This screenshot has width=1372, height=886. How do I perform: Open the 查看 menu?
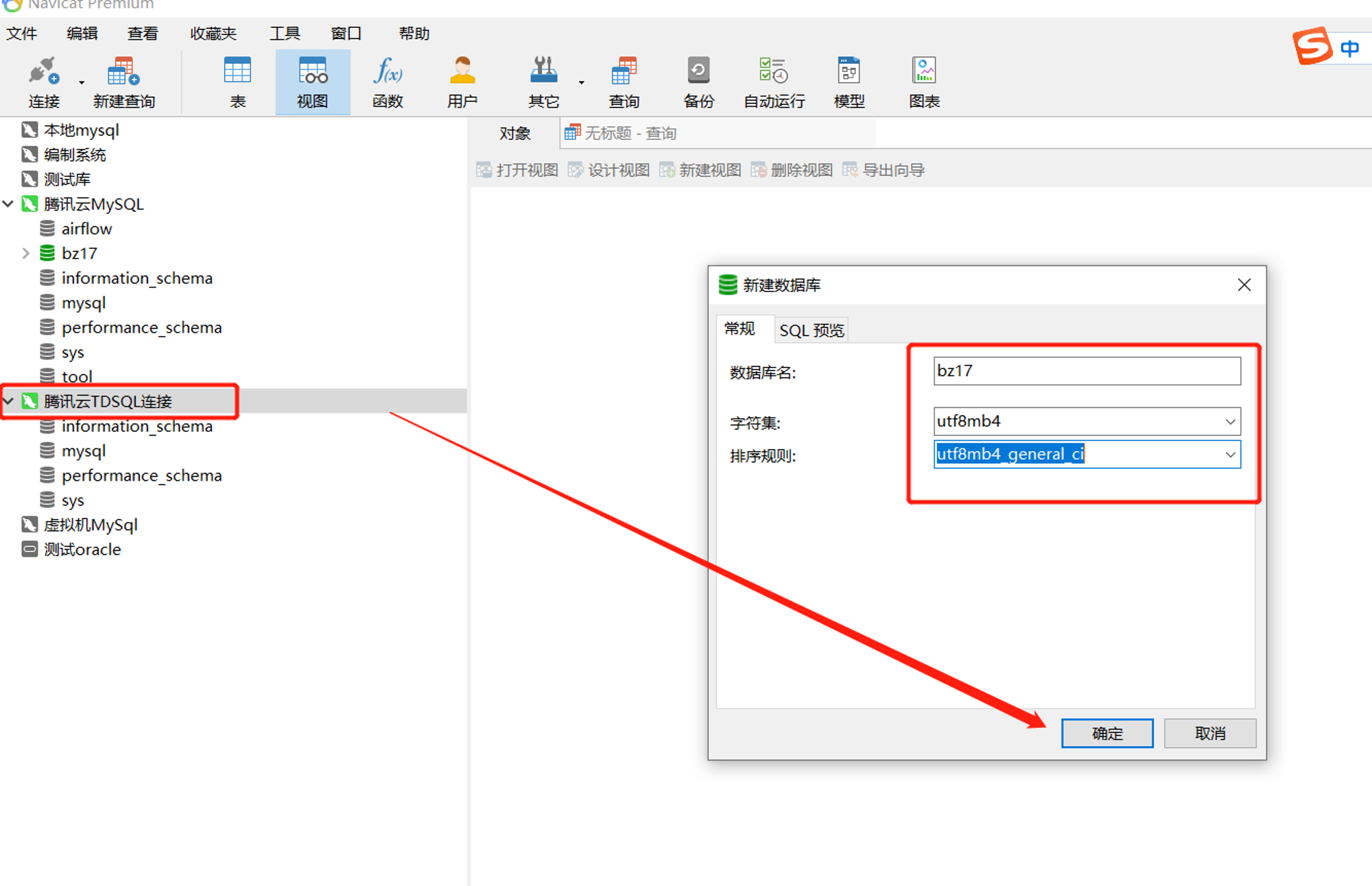[x=143, y=34]
